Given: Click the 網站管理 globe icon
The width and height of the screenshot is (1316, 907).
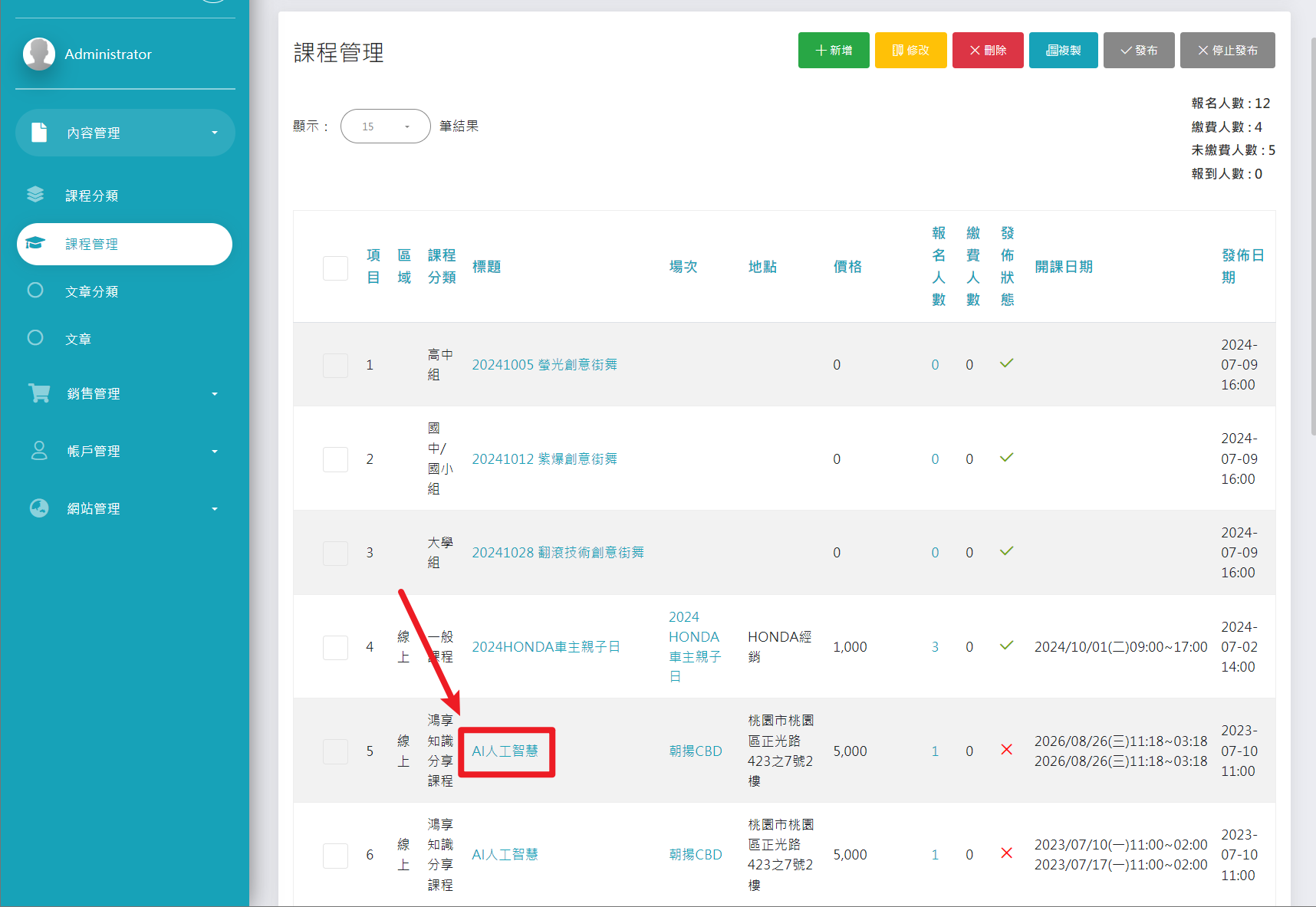Looking at the screenshot, I should click(x=39, y=508).
